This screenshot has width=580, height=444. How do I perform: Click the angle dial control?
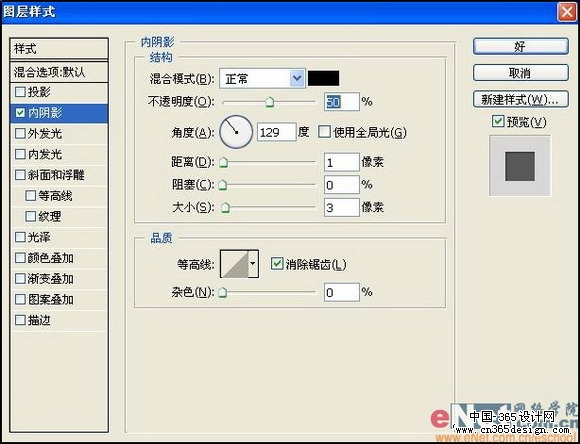coord(236,132)
